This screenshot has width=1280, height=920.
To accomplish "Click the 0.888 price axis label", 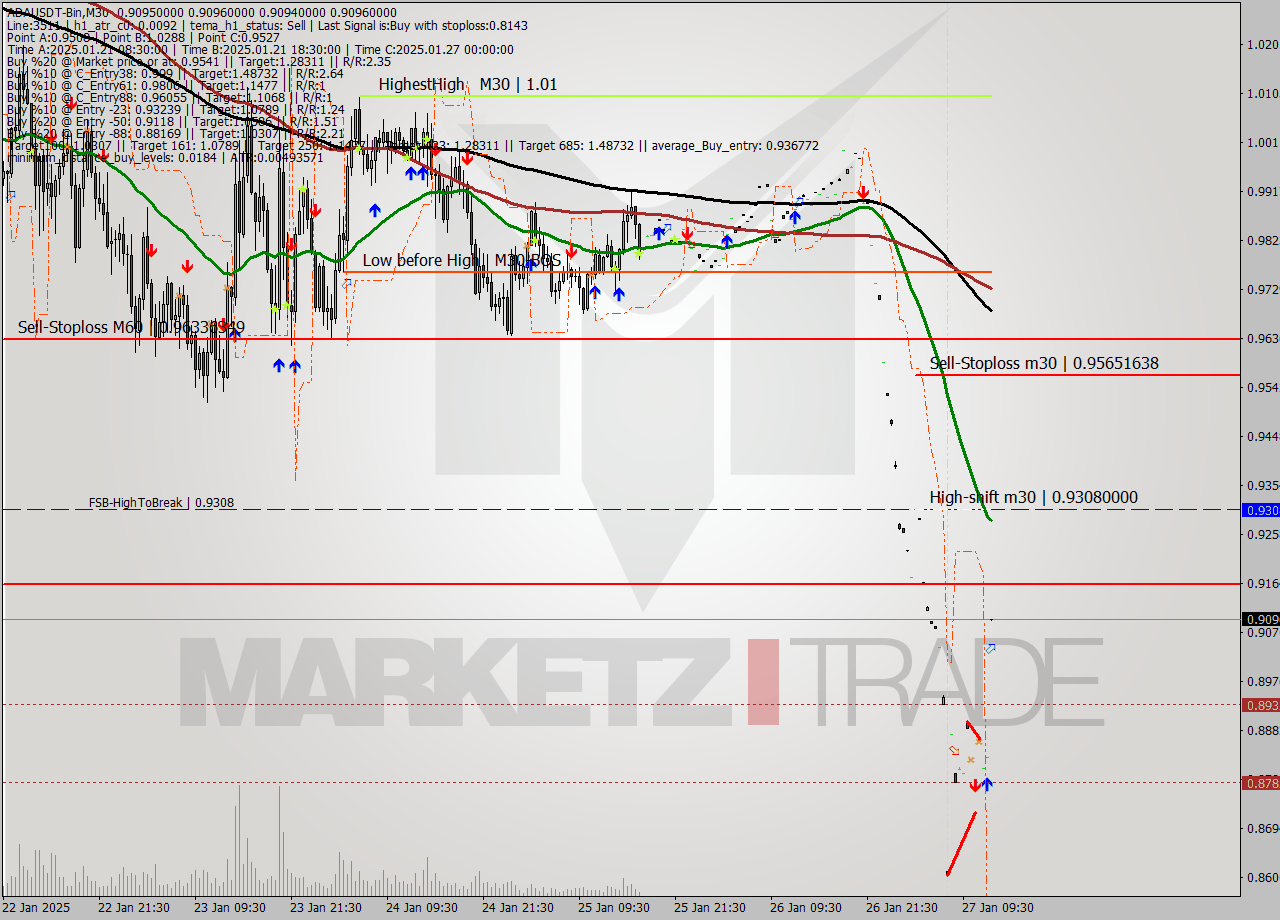I will pyautogui.click(x=1263, y=731).
